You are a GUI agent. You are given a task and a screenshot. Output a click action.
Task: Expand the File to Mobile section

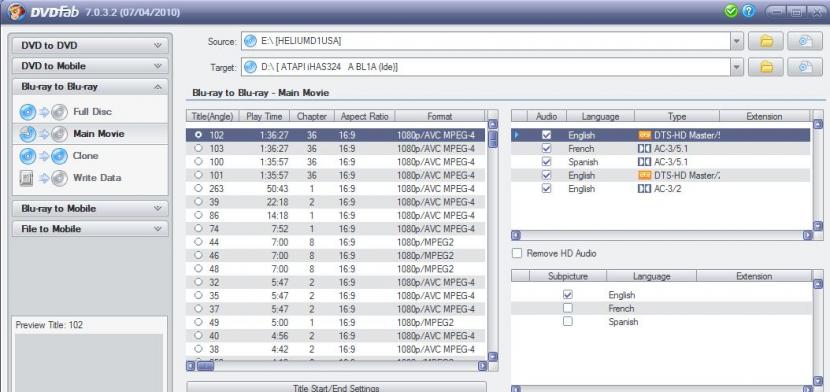click(x=91, y=229)
